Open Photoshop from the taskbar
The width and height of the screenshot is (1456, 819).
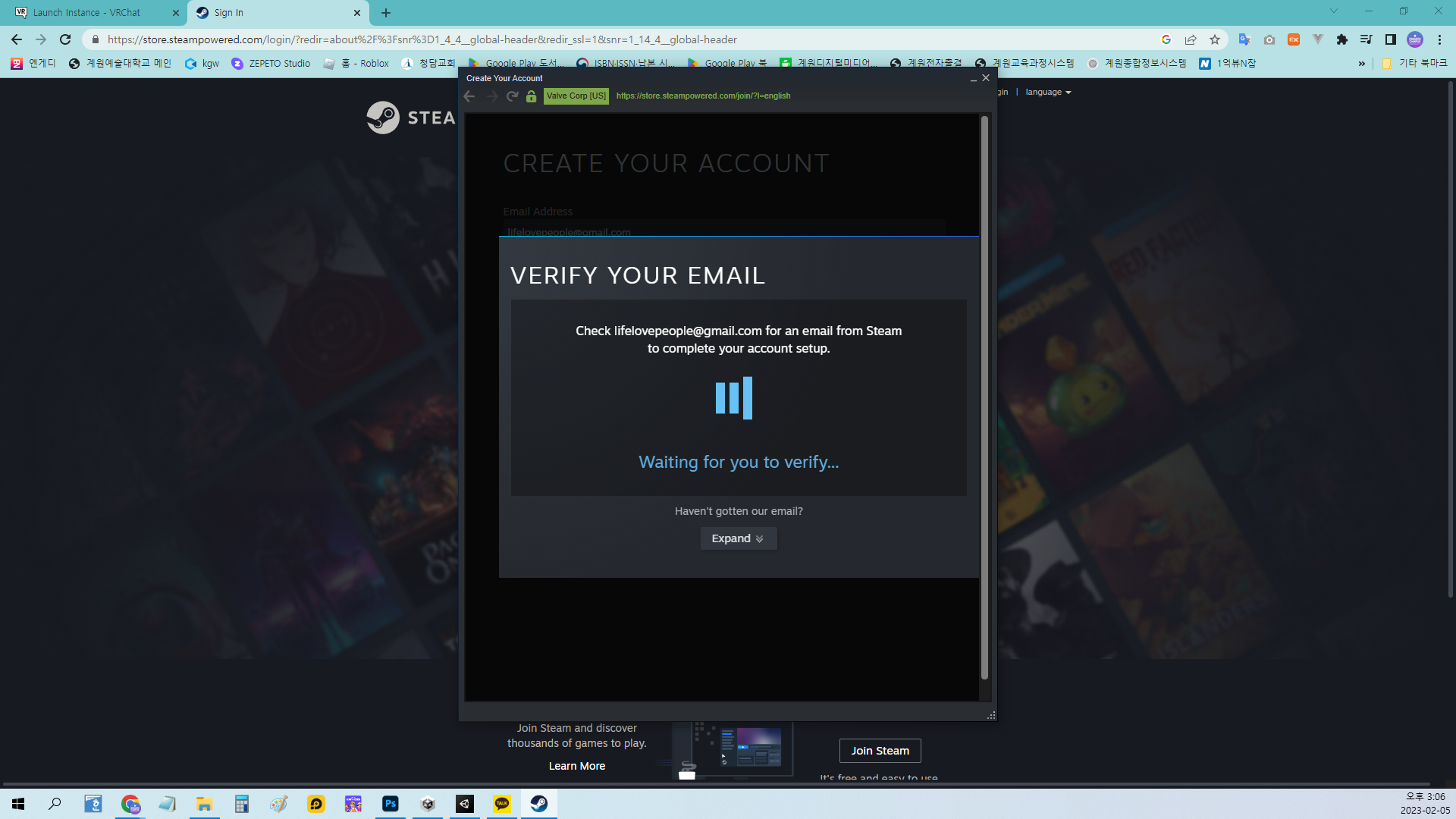[x=391, y=804]
